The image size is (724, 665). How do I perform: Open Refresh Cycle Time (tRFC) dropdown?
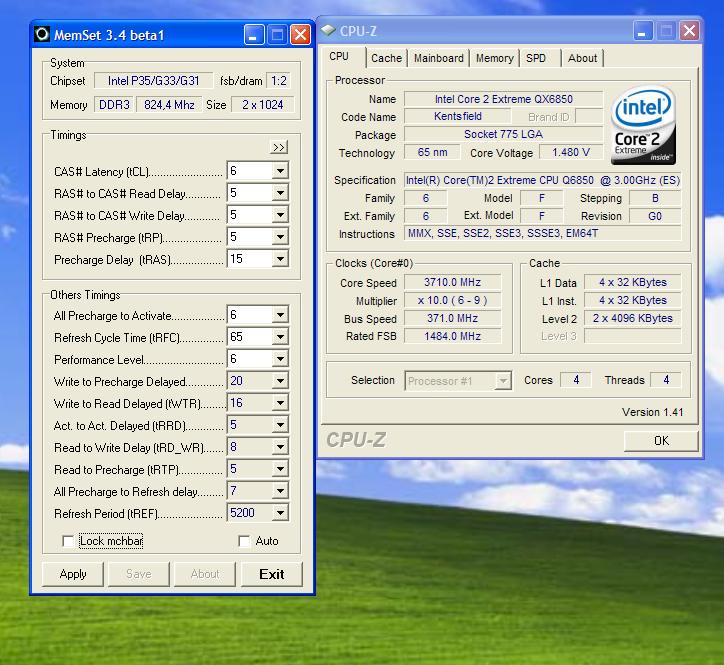coord(280,337)
